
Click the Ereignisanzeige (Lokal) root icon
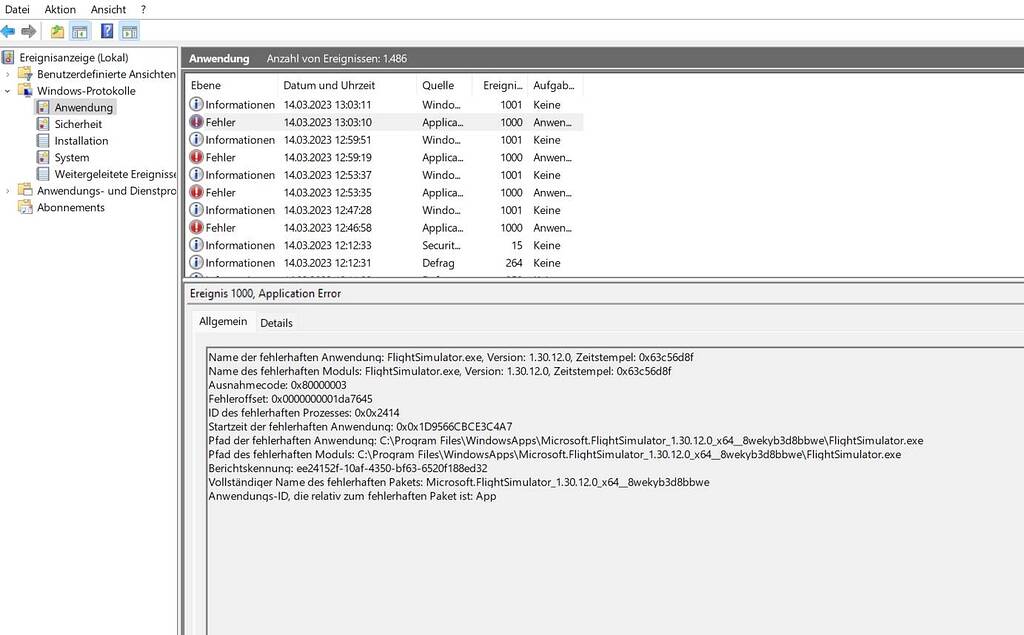(8, 57)
